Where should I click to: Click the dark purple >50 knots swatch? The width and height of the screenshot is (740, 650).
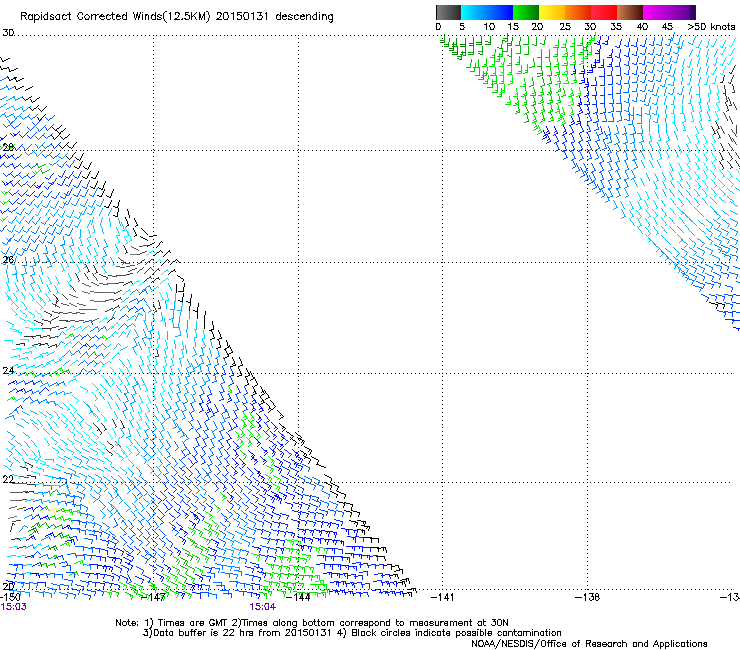691,12
